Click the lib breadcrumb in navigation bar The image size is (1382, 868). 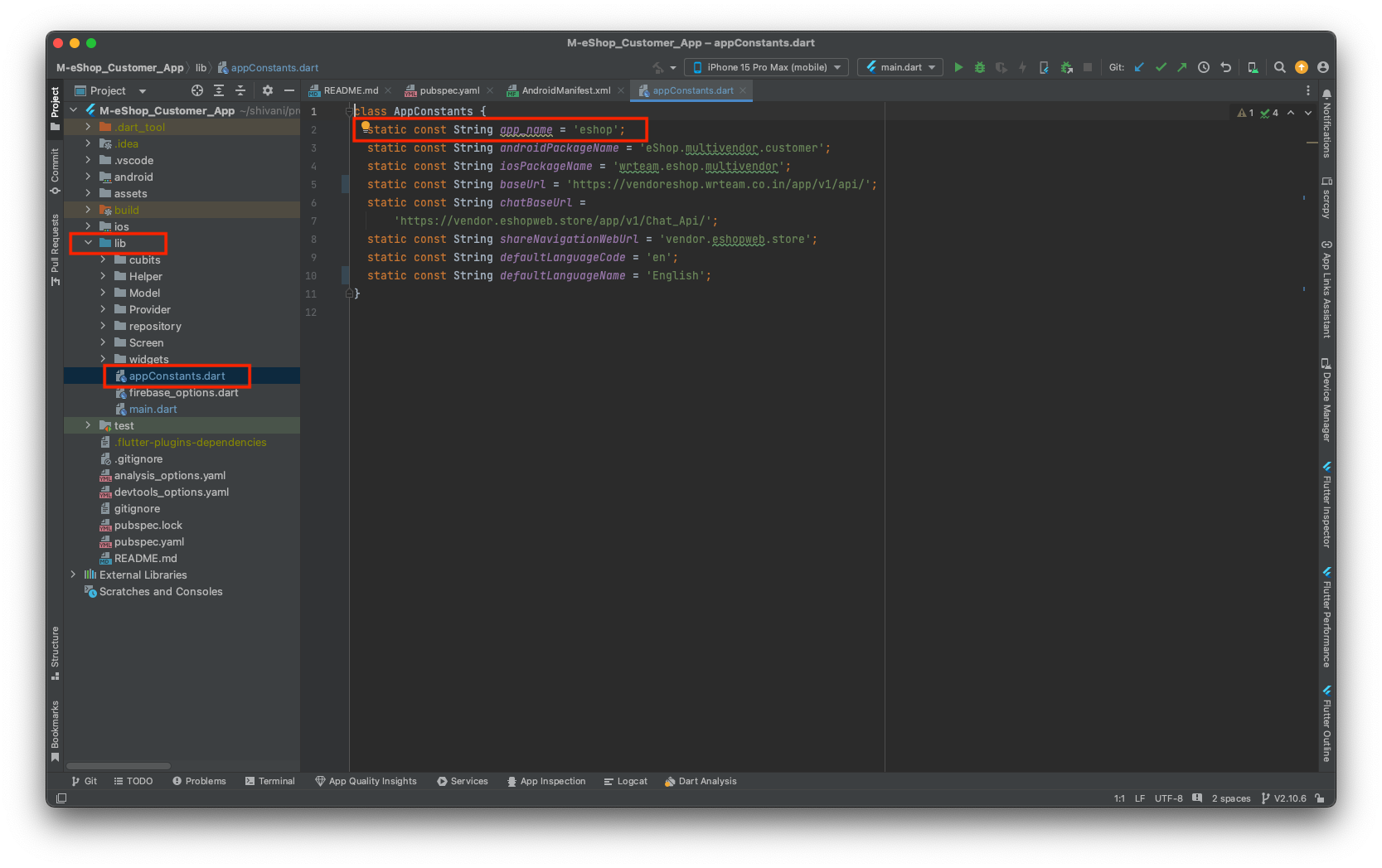click(x=201, y=68)
